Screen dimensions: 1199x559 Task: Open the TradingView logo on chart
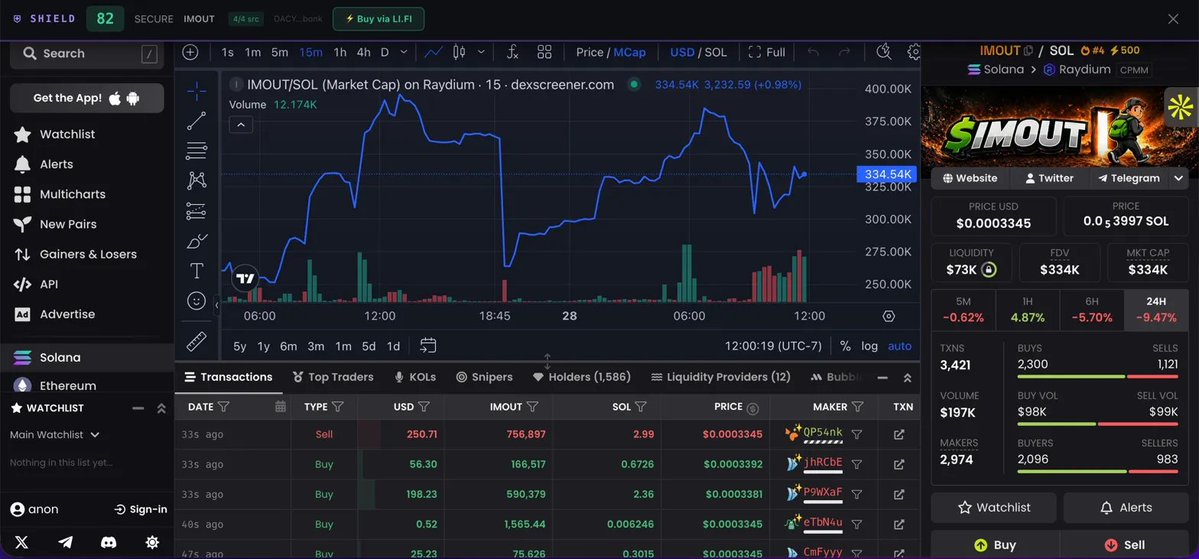(245, 279)
